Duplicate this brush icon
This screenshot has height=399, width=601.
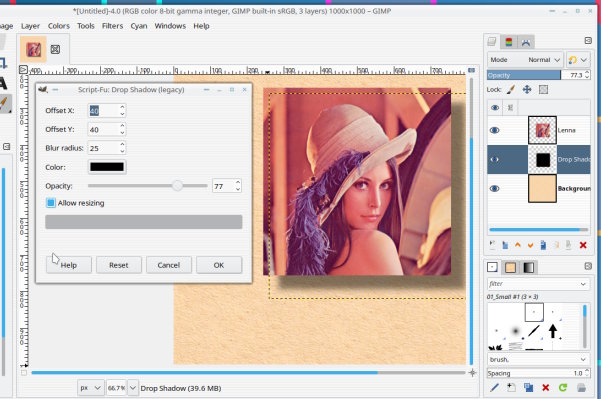pyautogui.click(x=529, y=388)
